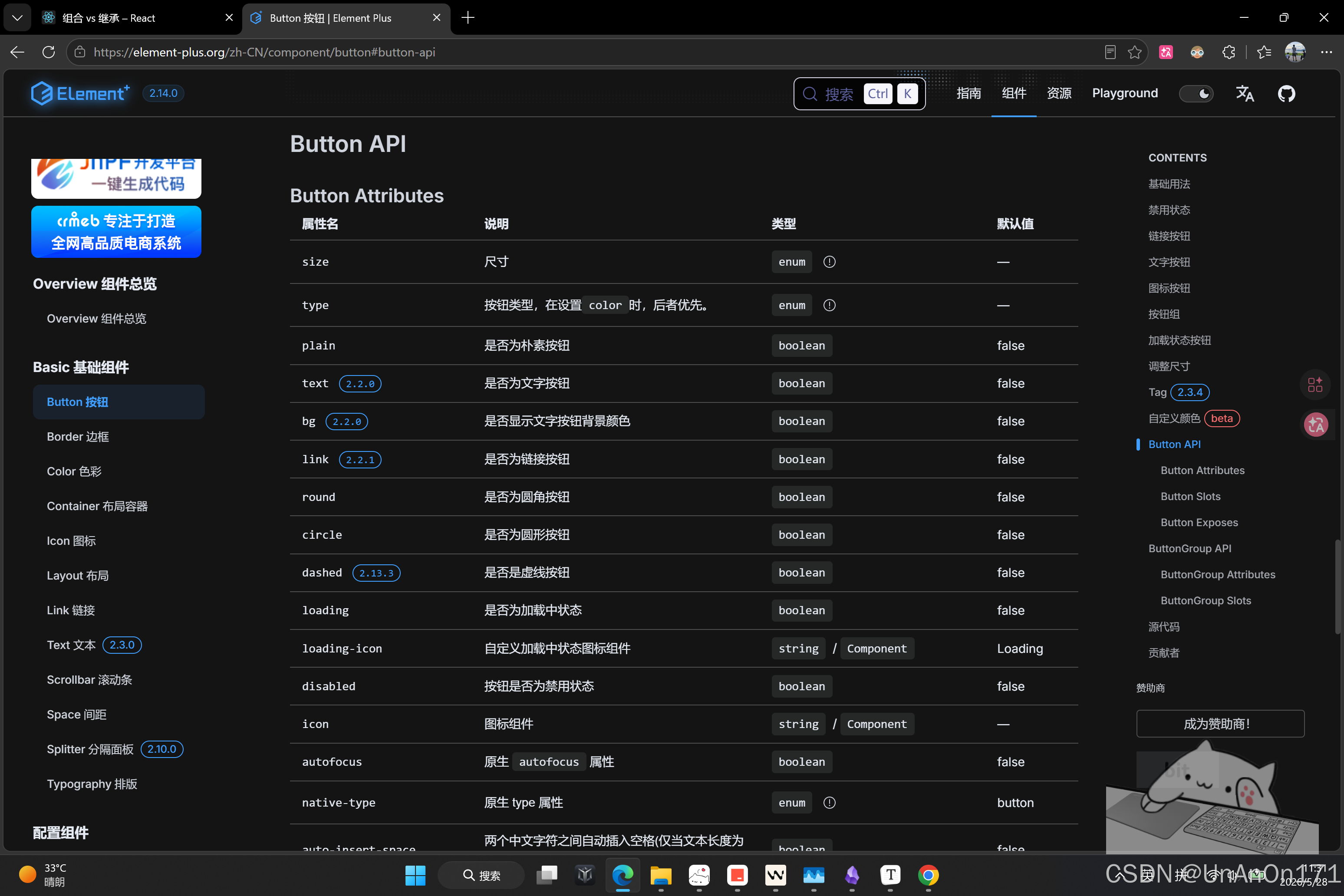
Task: Click the 成为赞助商 button
Action: click(1220, 723)
